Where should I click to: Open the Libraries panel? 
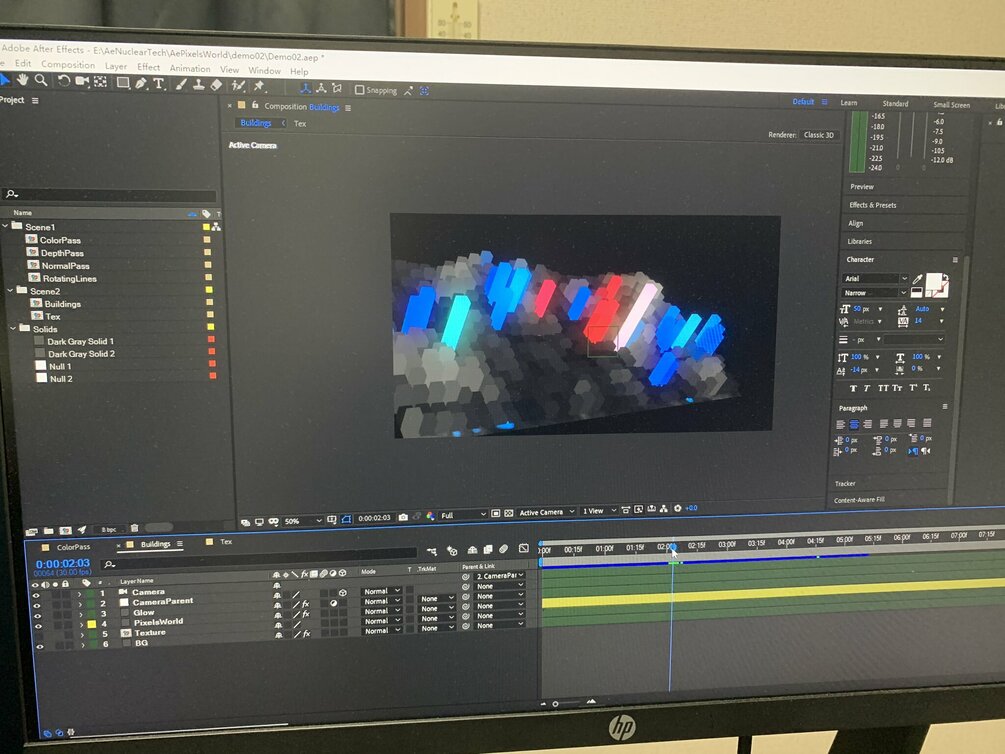point(860,241)
